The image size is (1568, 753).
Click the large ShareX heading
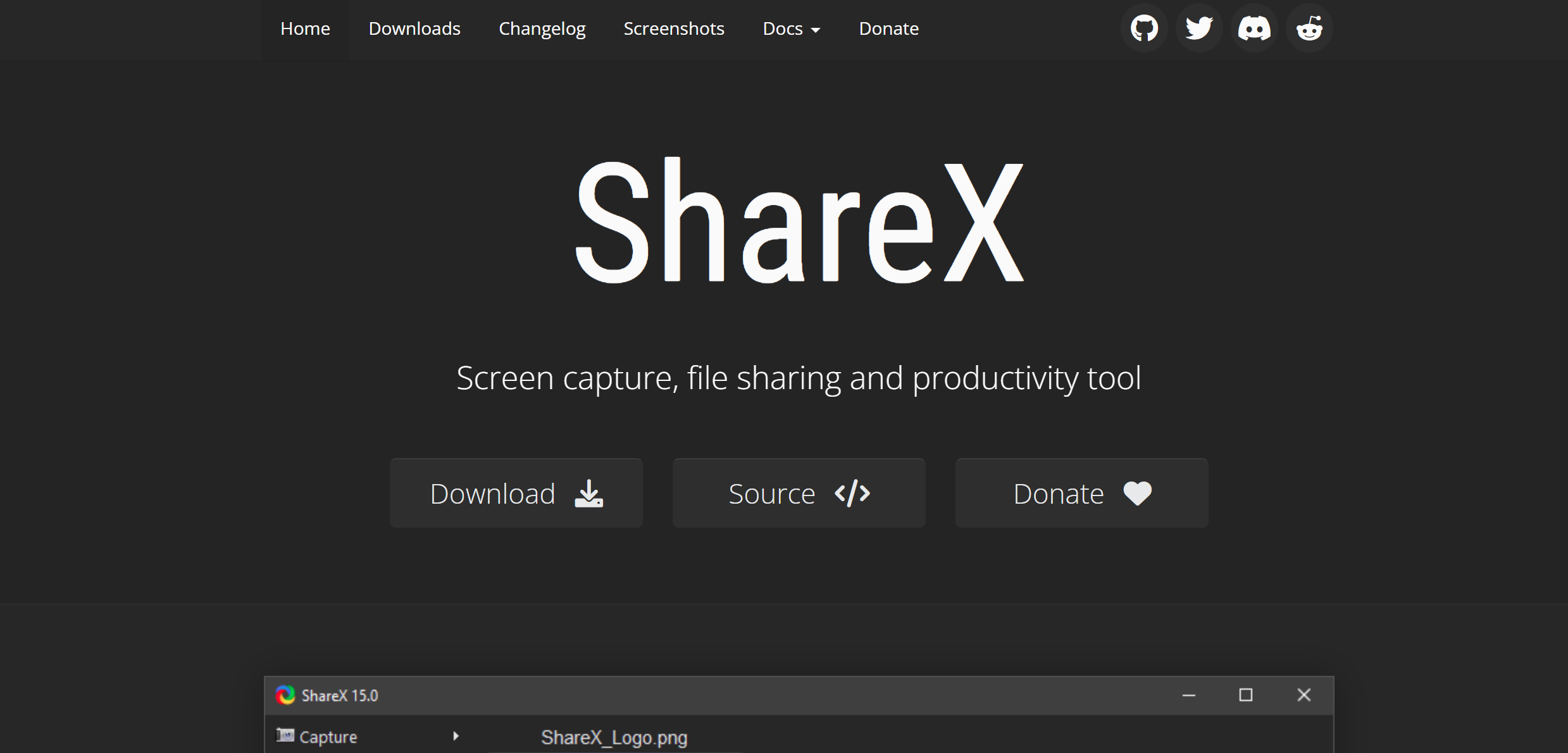coord(799,220)
